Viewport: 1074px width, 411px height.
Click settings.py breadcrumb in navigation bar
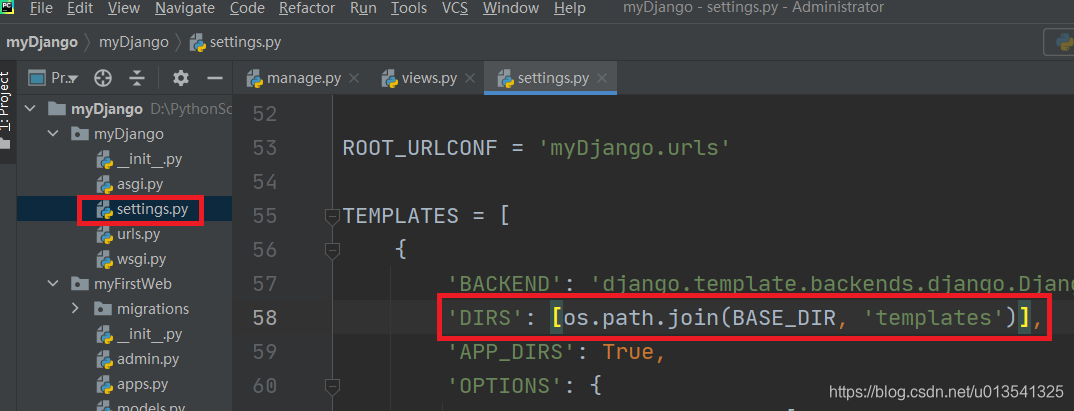click(x=236, y=42)
